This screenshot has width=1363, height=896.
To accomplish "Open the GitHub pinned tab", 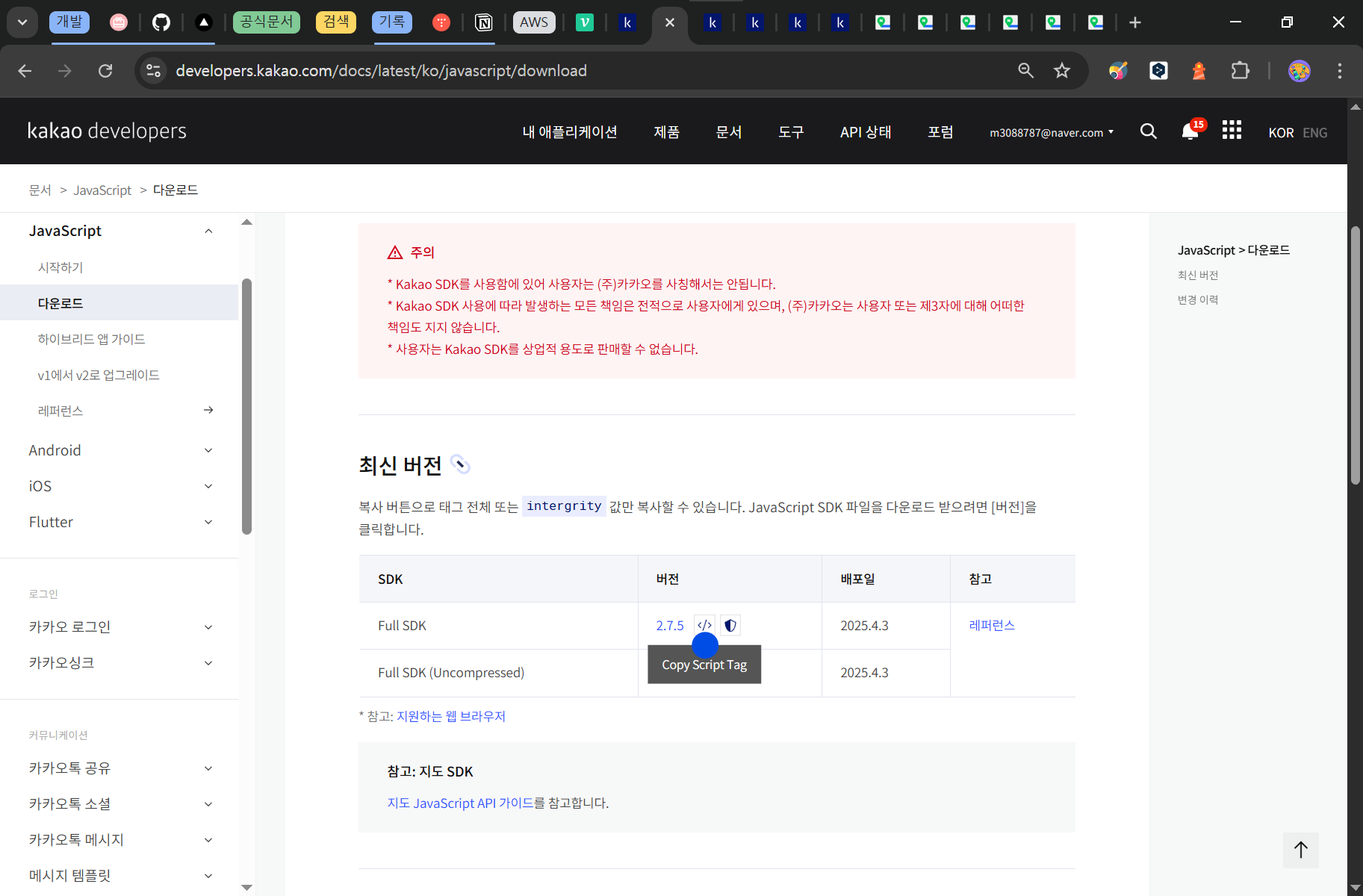I will [161, 22].
